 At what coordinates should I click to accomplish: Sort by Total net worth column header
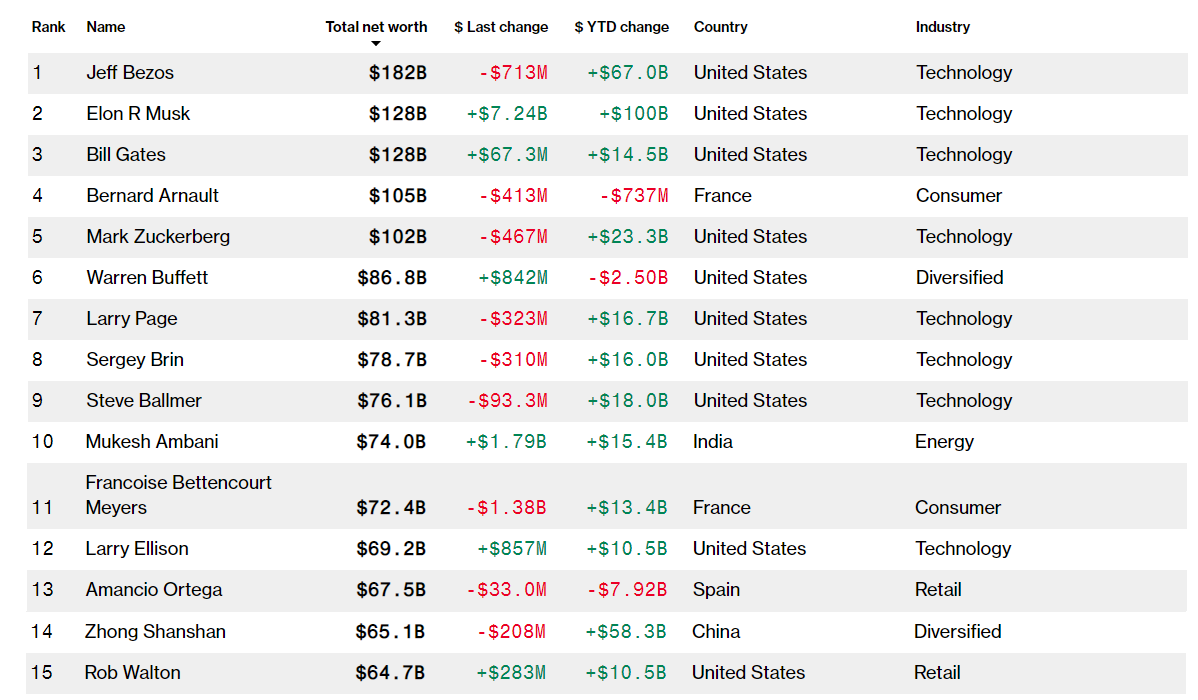(376, 27)
